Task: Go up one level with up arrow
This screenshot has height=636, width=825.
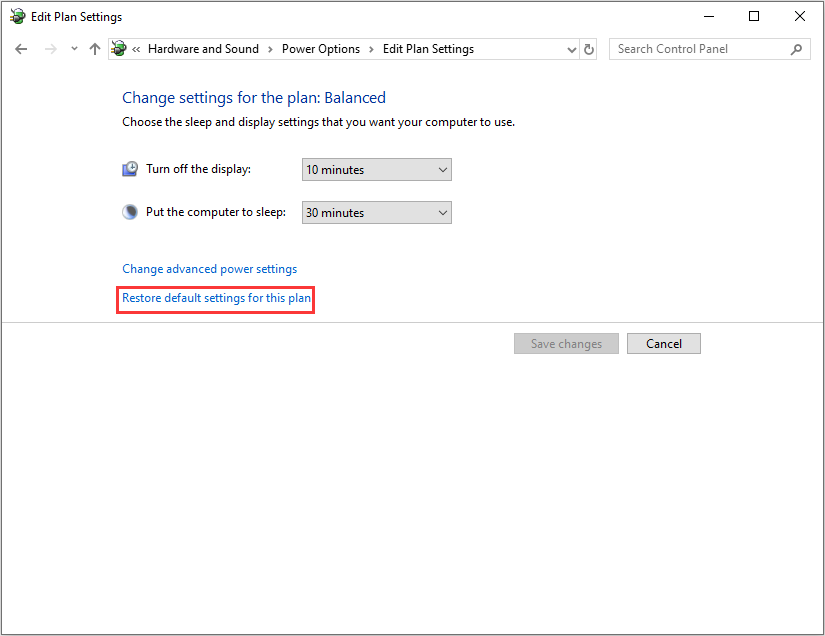Action: pyautogui.click(x=95, y=49)
